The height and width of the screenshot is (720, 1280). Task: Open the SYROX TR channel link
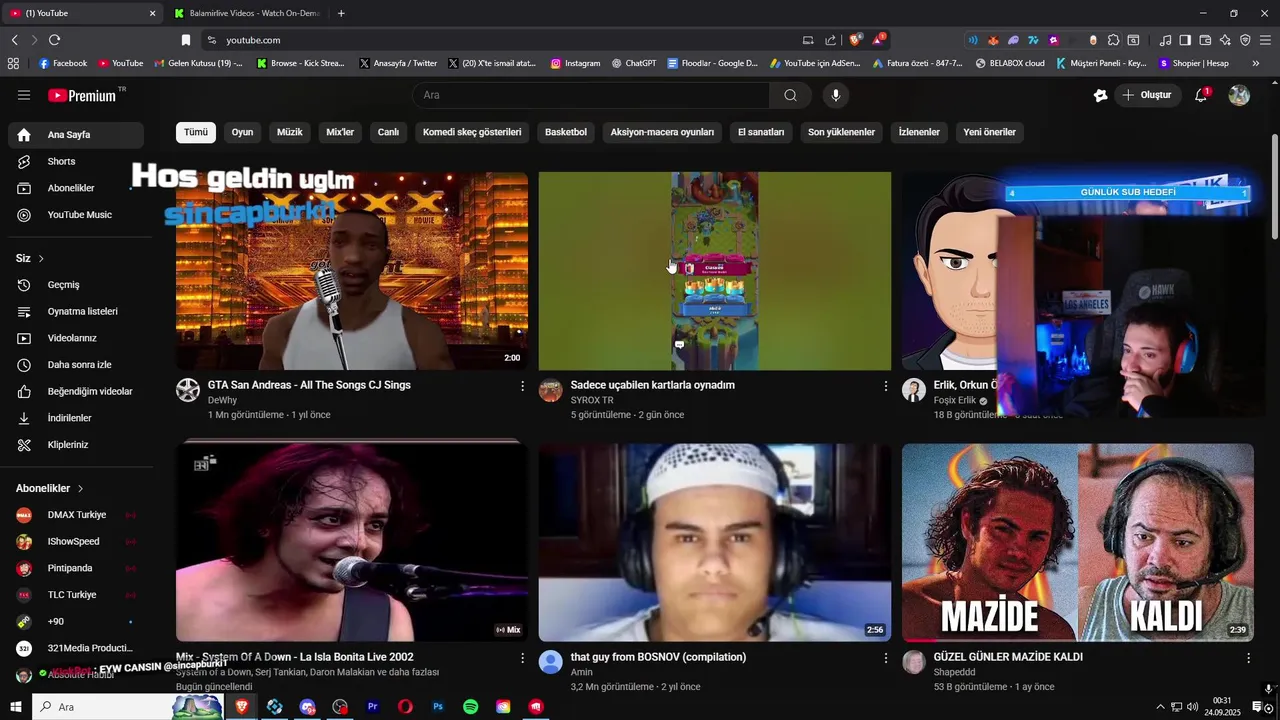[592, 400]
